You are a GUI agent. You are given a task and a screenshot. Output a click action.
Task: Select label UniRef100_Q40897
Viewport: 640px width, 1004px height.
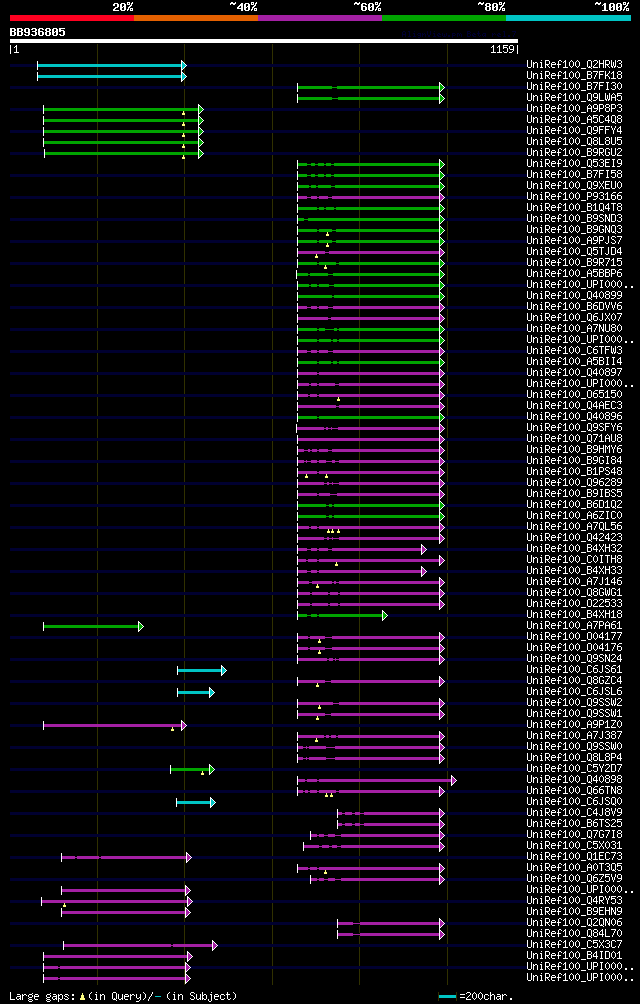tap(574, 372)
